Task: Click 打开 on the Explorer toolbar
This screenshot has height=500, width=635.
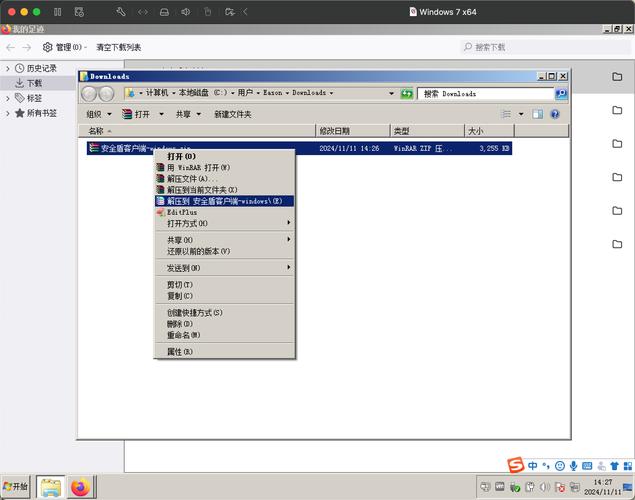Action: (136, 115)
